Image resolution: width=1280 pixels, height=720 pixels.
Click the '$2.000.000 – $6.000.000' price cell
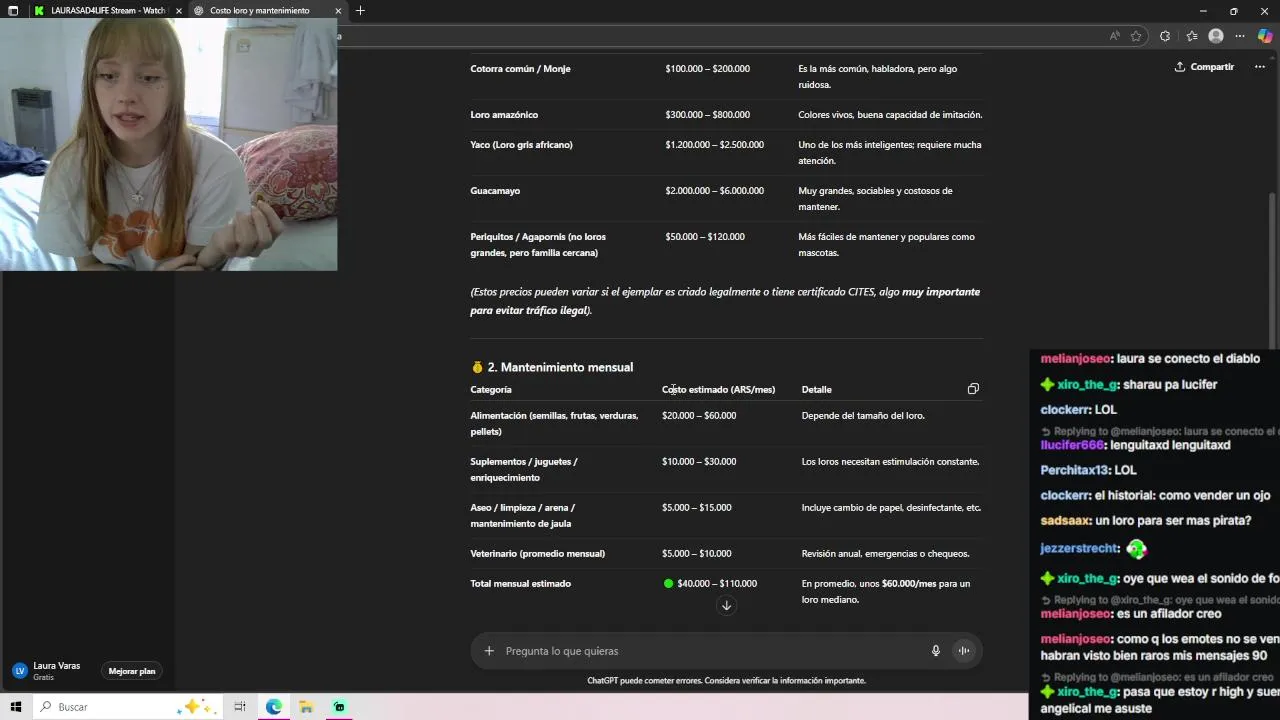pyautogui.click(x=714, y=191)
